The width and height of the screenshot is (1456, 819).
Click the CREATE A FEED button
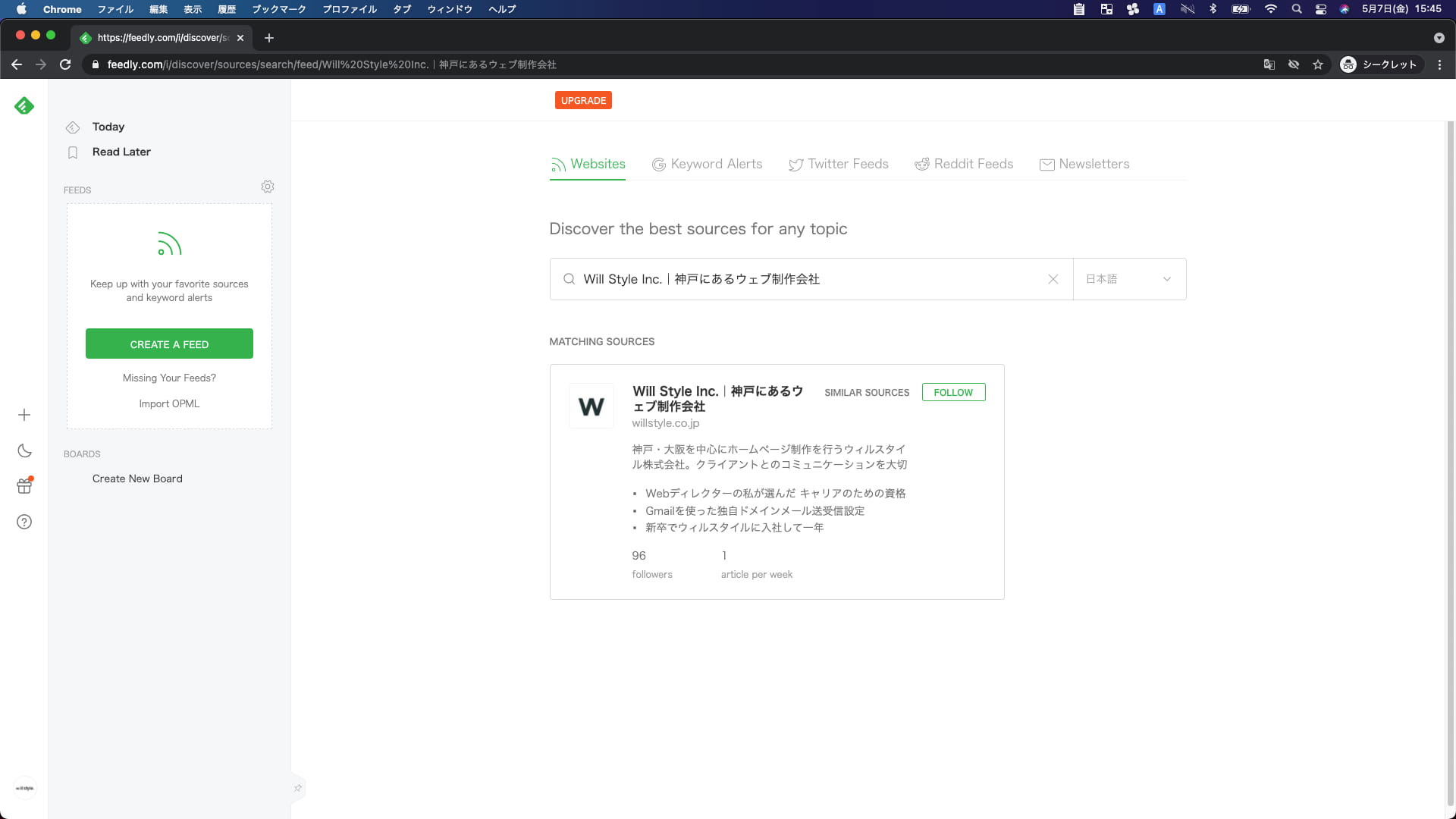click(x=169, y=344)
